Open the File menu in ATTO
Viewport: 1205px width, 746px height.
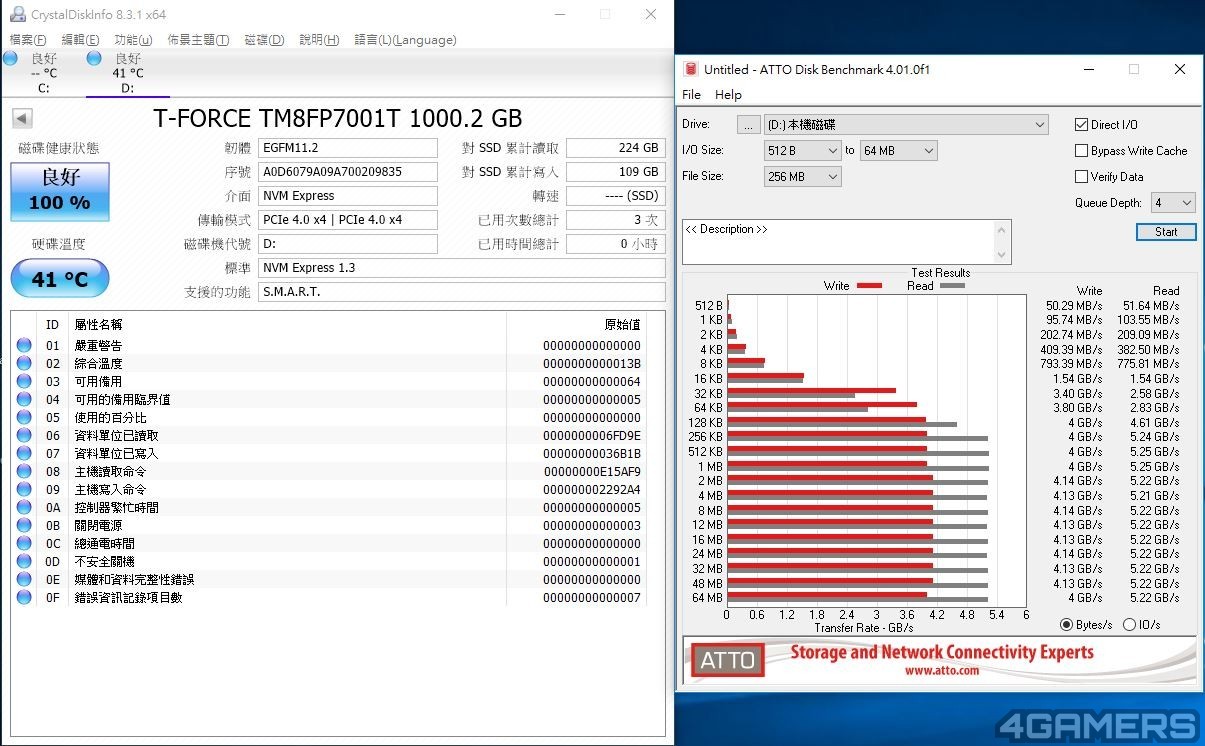click(x=691, y=95)
